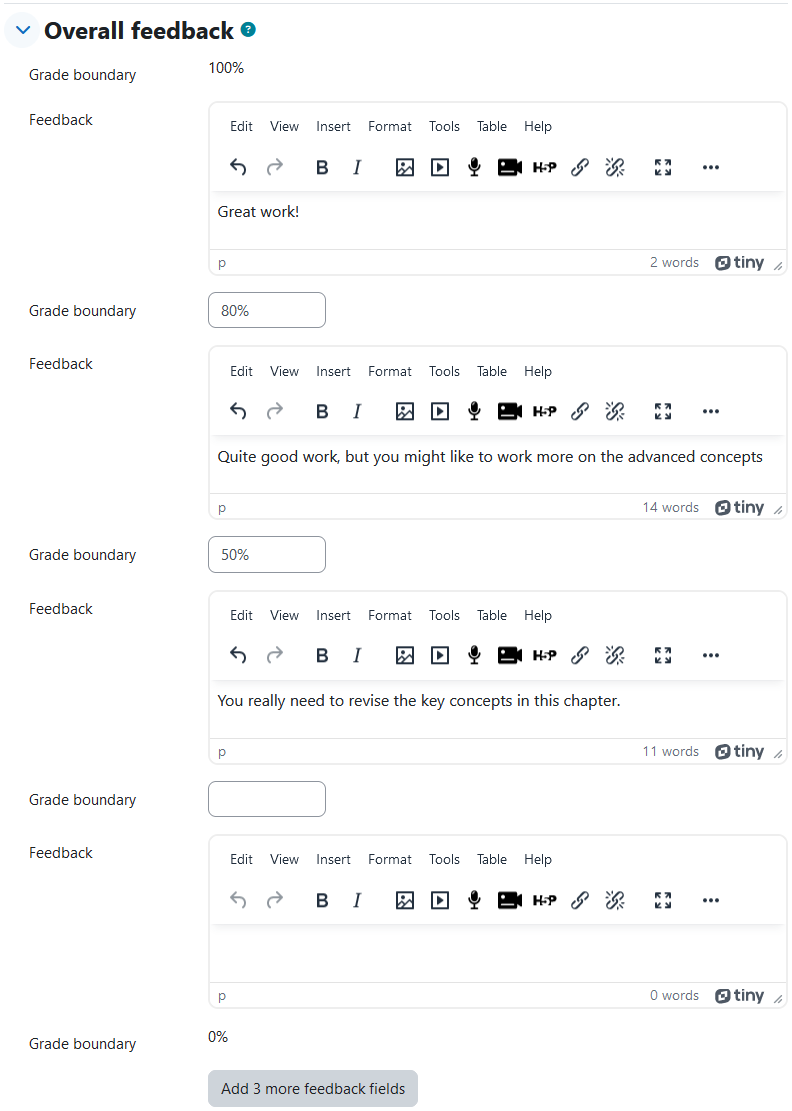
Task: Click into the Quite good work text area
Action: [497, 464]
